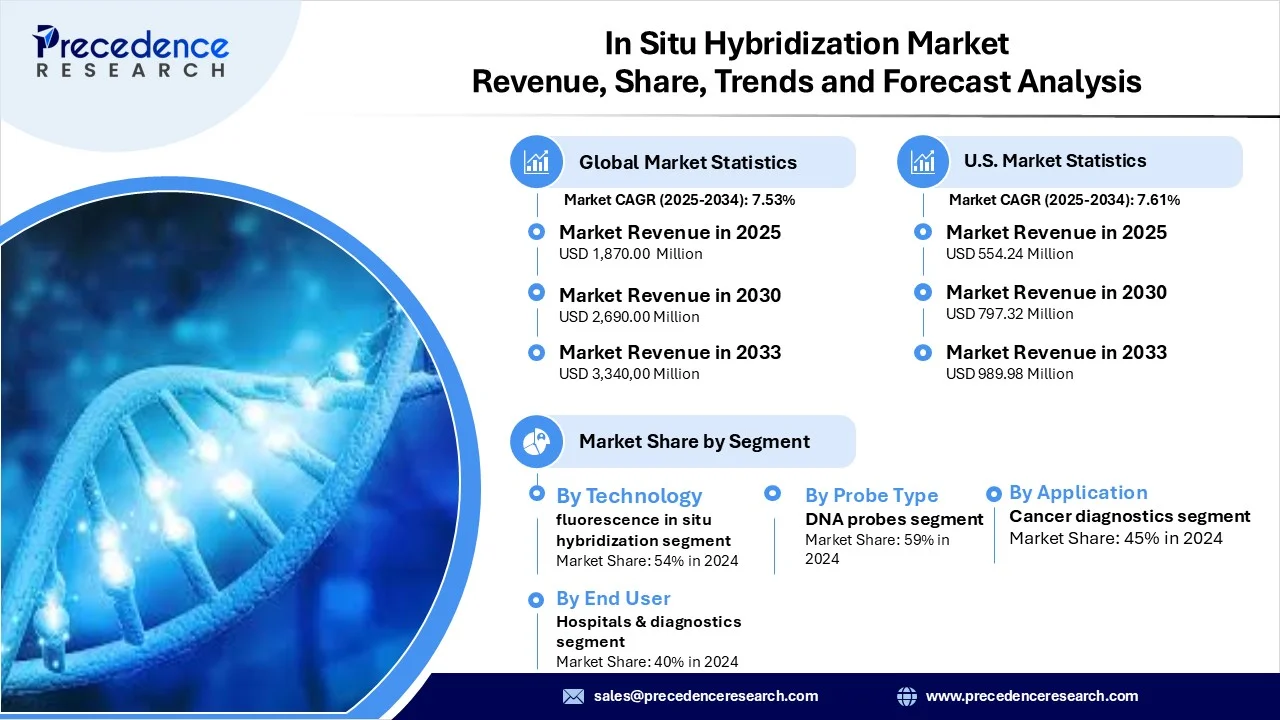Click the Cancer diagnostics segment text

click(x=1129, y=516)
